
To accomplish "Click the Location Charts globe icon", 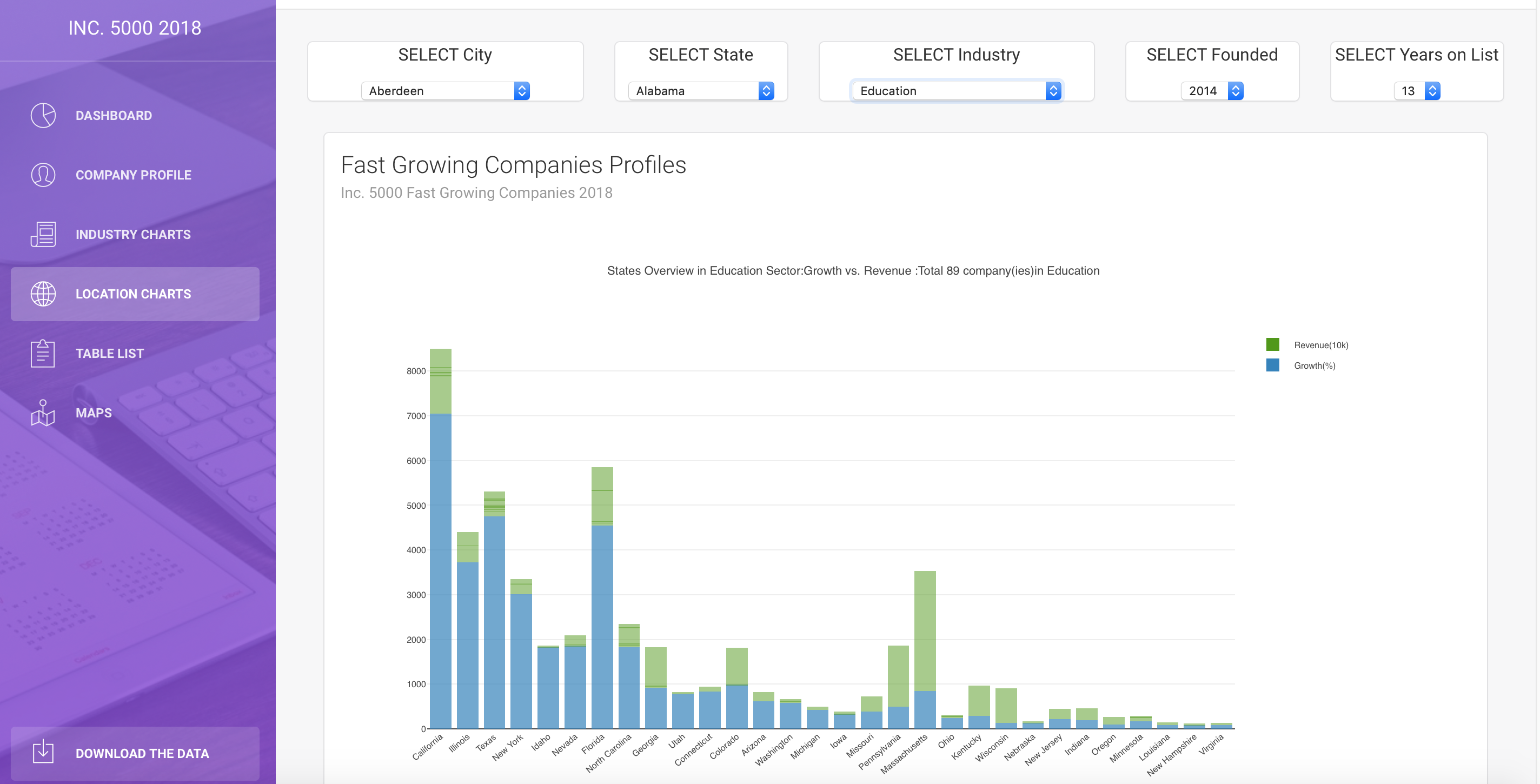I will (43, 294).
